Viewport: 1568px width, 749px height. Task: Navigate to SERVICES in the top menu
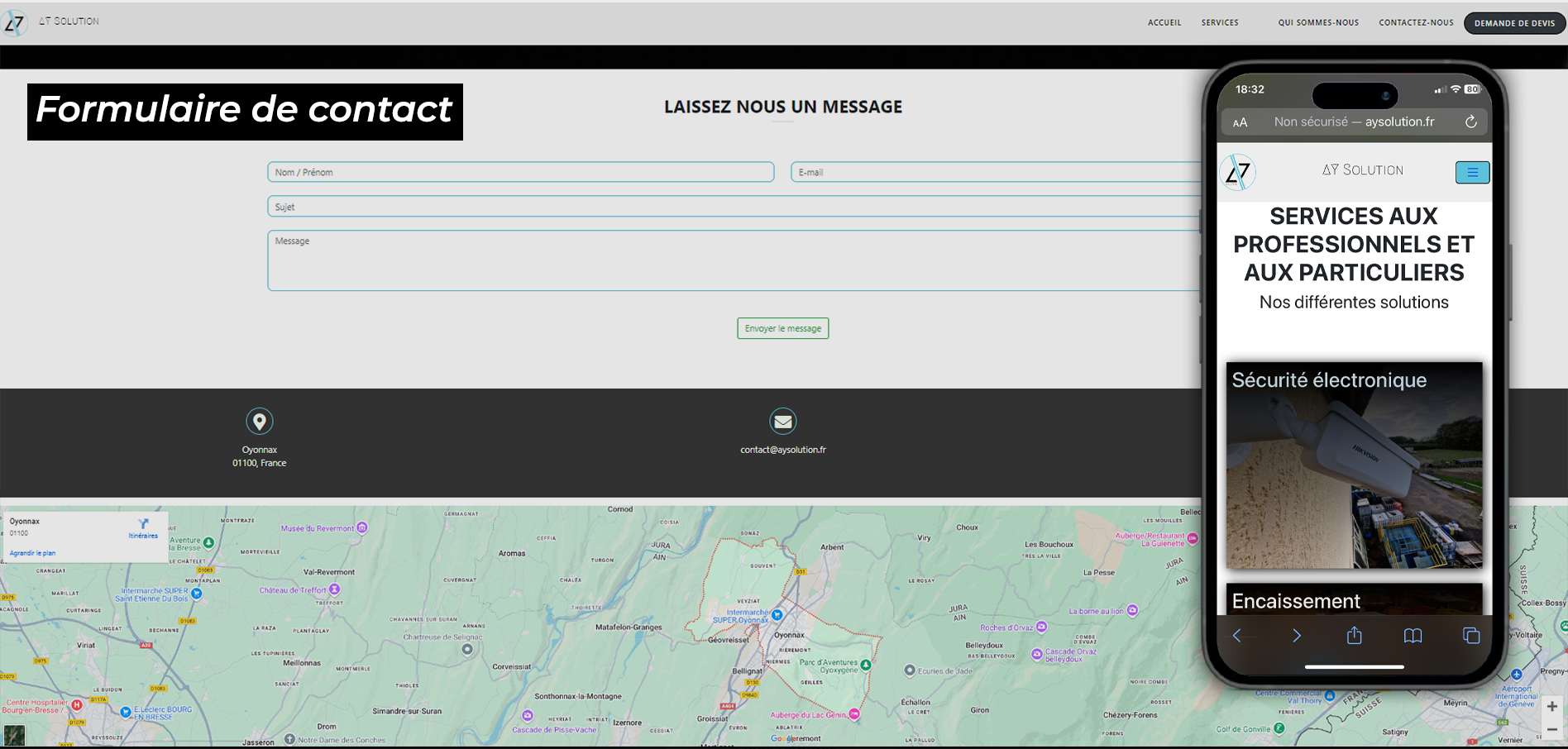tap(1220, 22)
